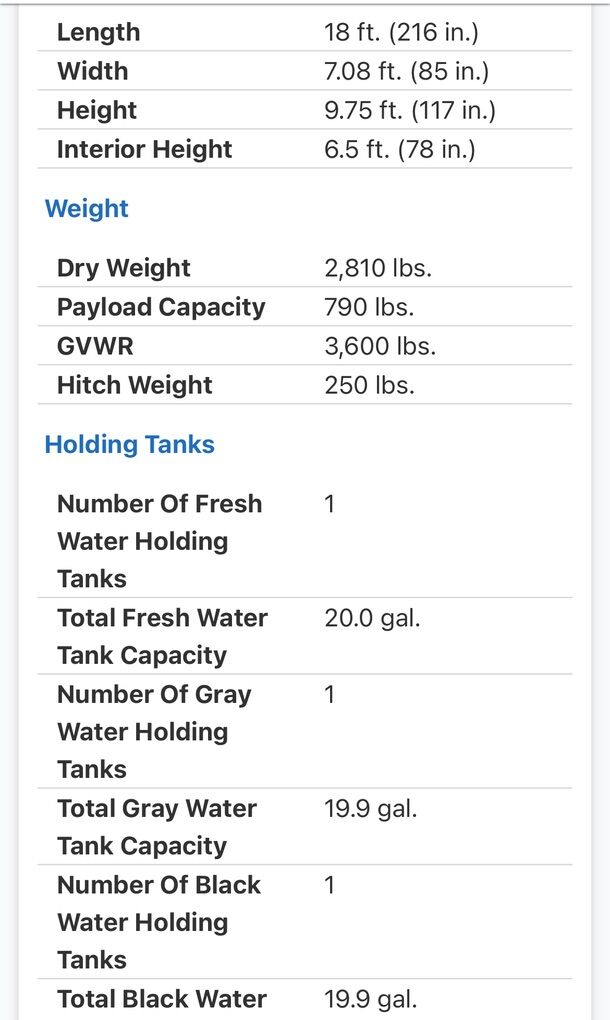Click the 18 ft. (216 in.) value

point(401,32)
